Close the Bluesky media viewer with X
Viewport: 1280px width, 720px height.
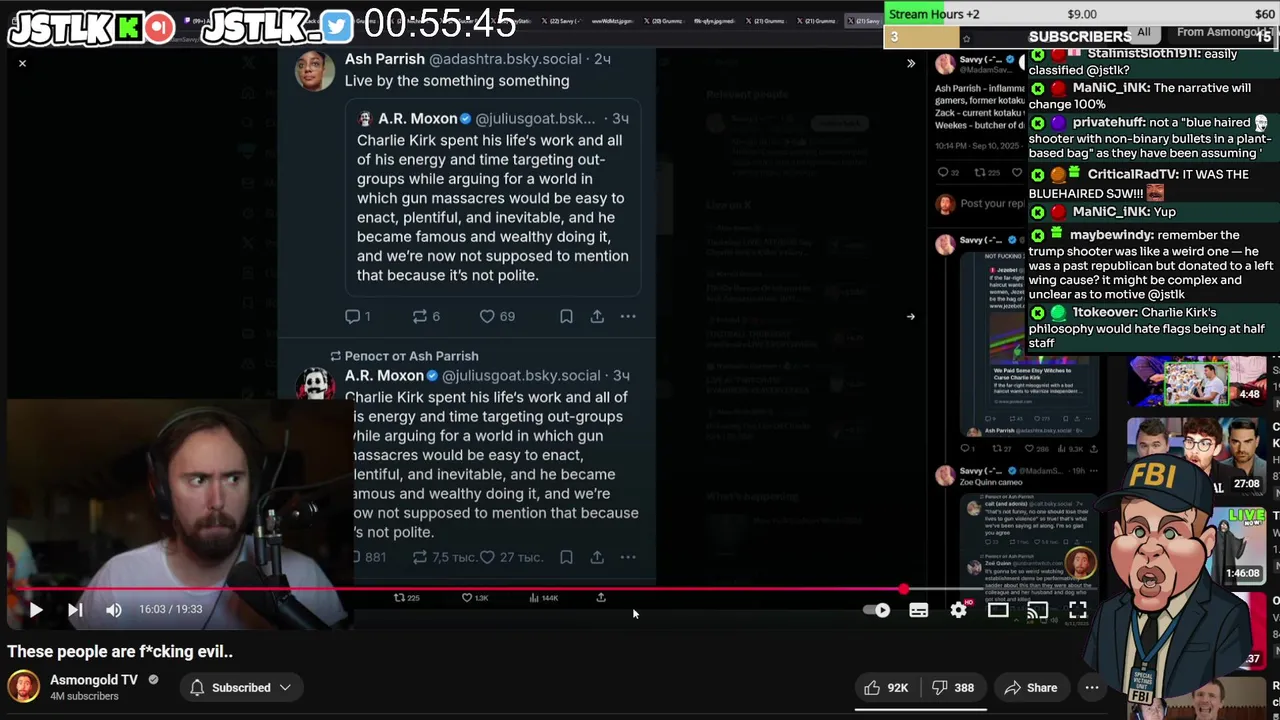[x=22, y=64]
